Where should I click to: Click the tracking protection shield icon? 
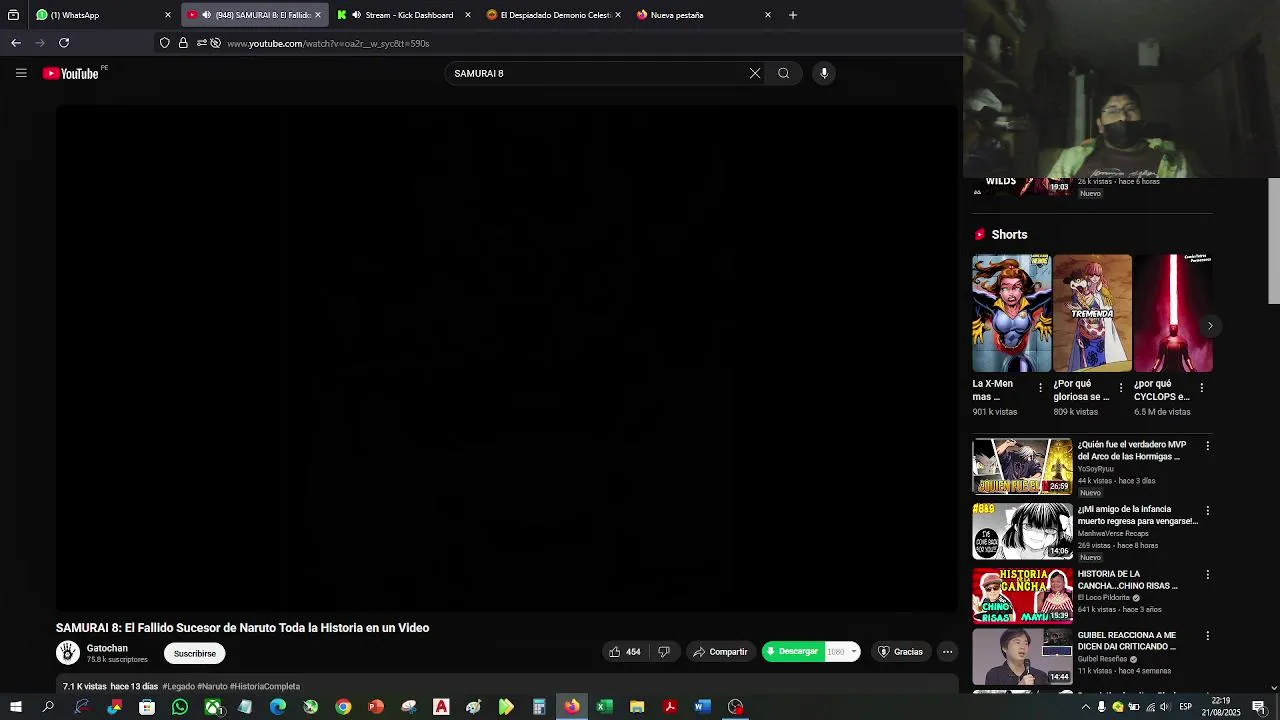[165, 43]
